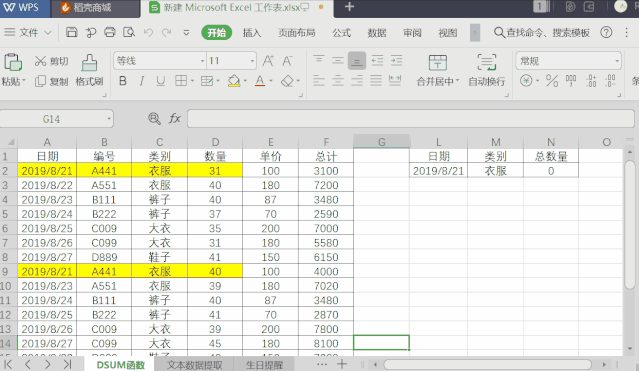Open Print Preview icon
639x371 pixels.
(x=129, y=32)
